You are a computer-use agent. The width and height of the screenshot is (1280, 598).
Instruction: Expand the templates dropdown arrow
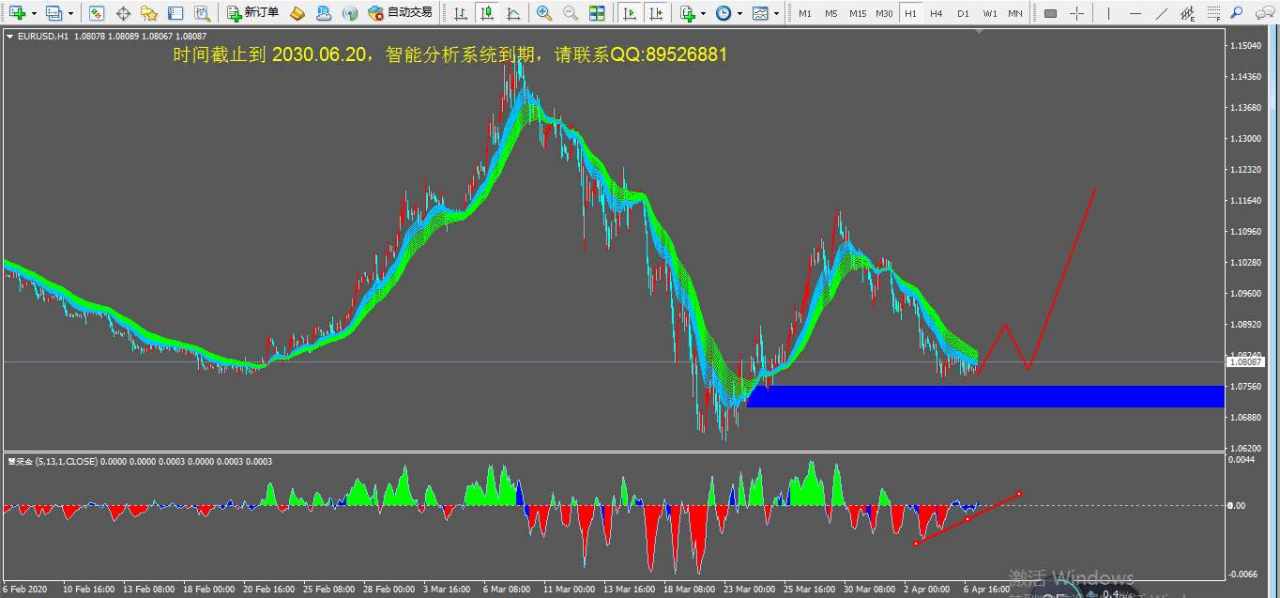pyautogui.click(x=777, y=13)
